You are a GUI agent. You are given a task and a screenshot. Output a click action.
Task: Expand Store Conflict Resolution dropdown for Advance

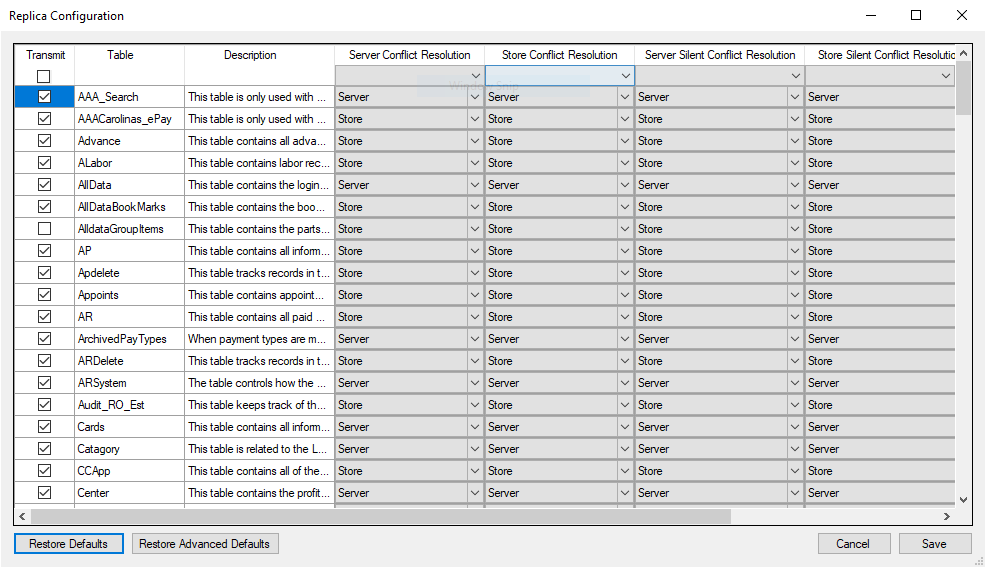[624, 141]
